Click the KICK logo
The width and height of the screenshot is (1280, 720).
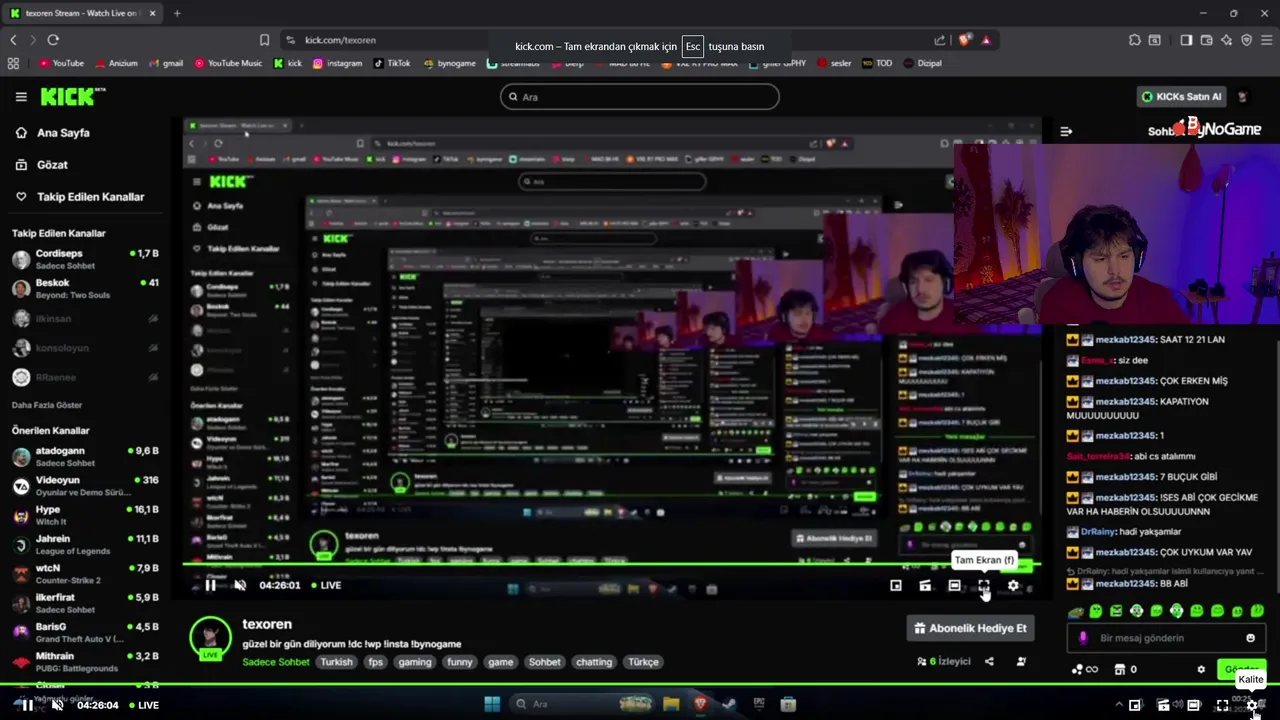pos(72,97)
